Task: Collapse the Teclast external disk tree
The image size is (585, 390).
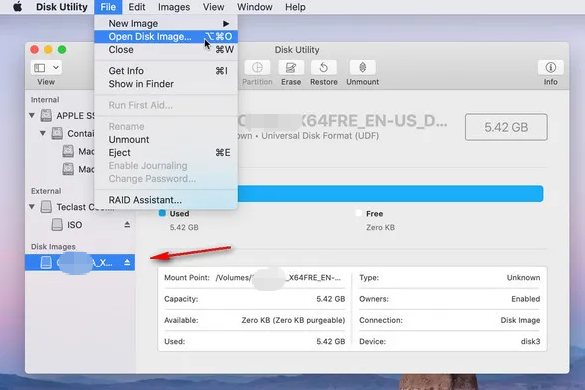Action: click(32, 206)
